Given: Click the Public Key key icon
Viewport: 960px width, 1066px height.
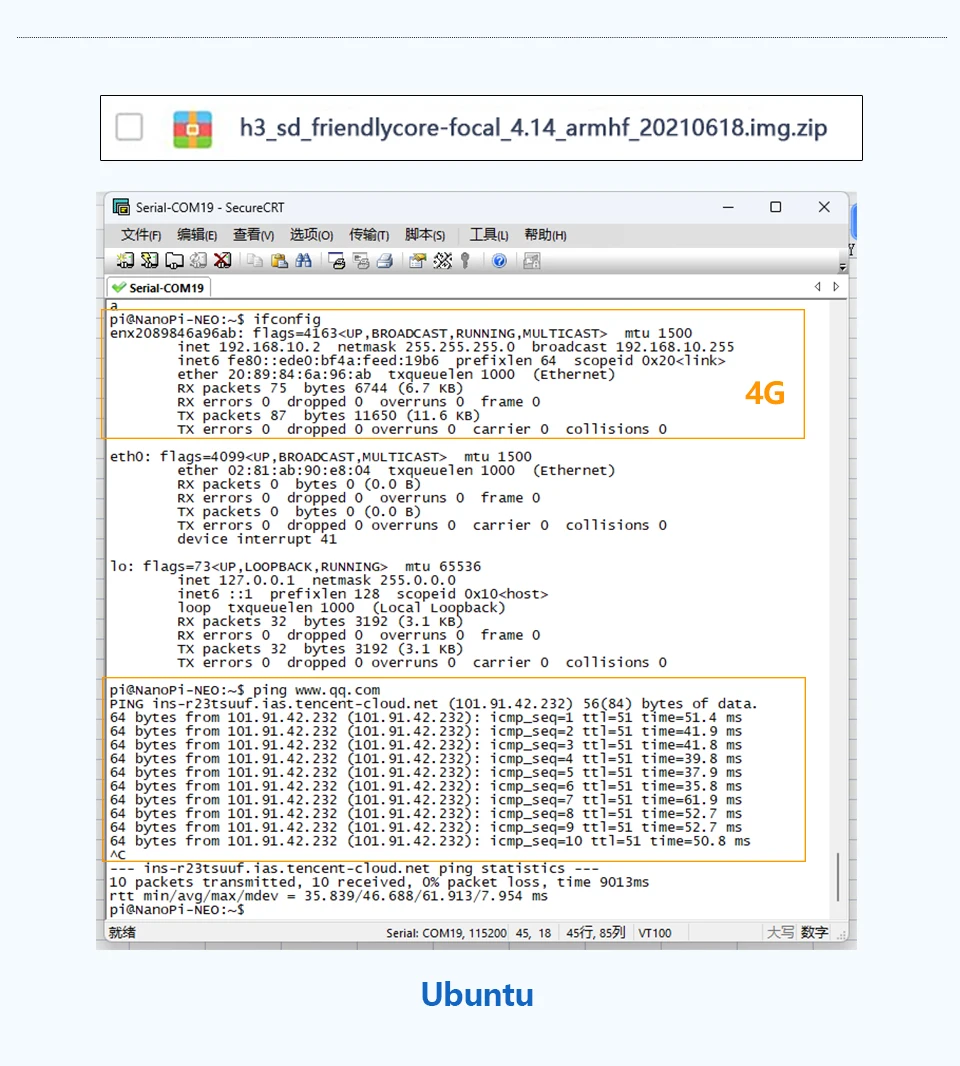Looking at the screenshot, I should (466, 260).
